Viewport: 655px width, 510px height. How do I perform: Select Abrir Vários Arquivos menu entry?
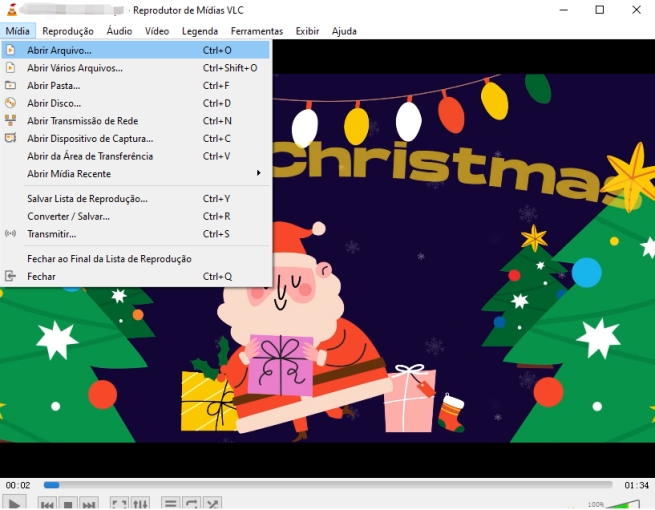tap(75, 68)
